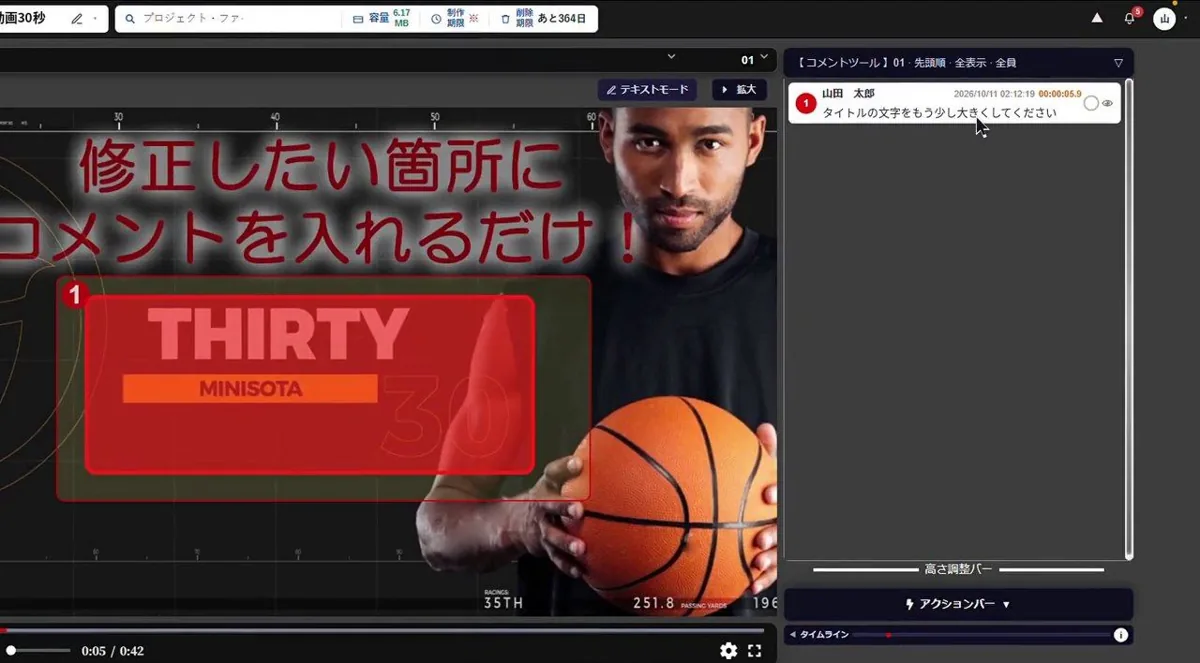Image resolution: width=1200 pixels, height=663 pixels.
Task: Toggle the completion circle on comment 1
Action: [1091, 103]
